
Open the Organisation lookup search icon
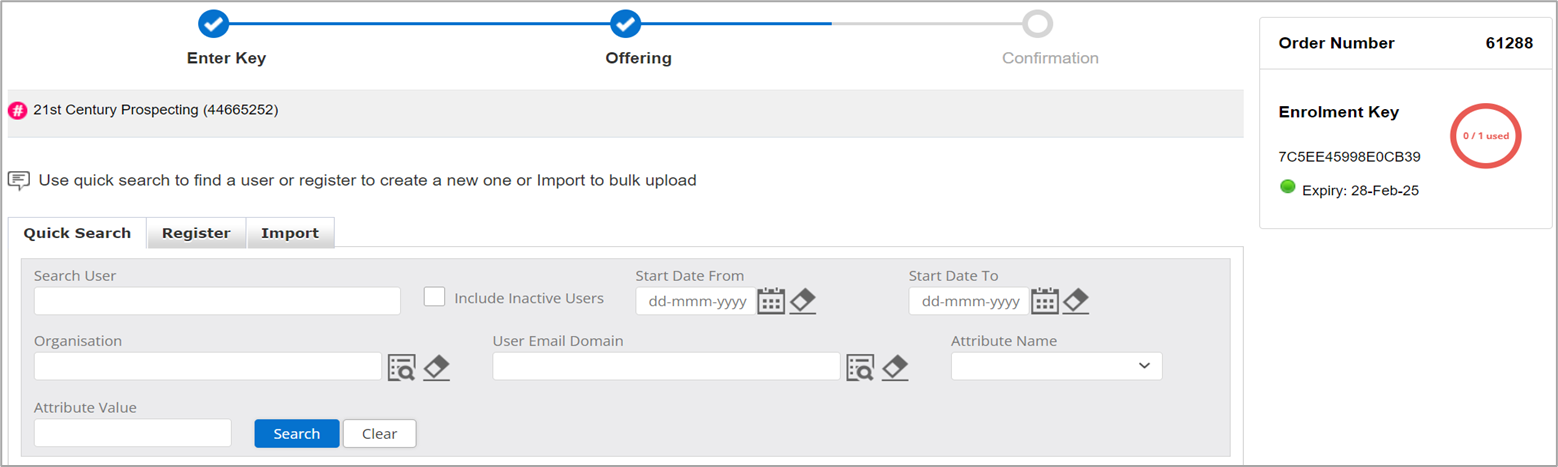point(401,367)
